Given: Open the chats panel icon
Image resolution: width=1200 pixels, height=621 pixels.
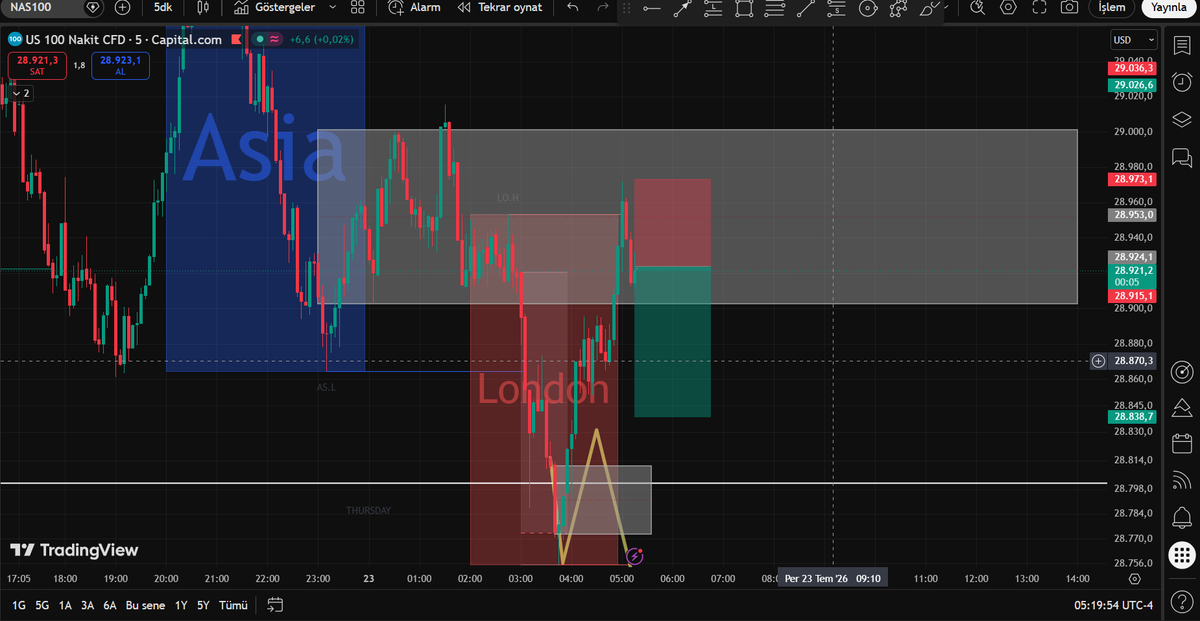Looking at the screenshot, I should [x=1182, y=158].
